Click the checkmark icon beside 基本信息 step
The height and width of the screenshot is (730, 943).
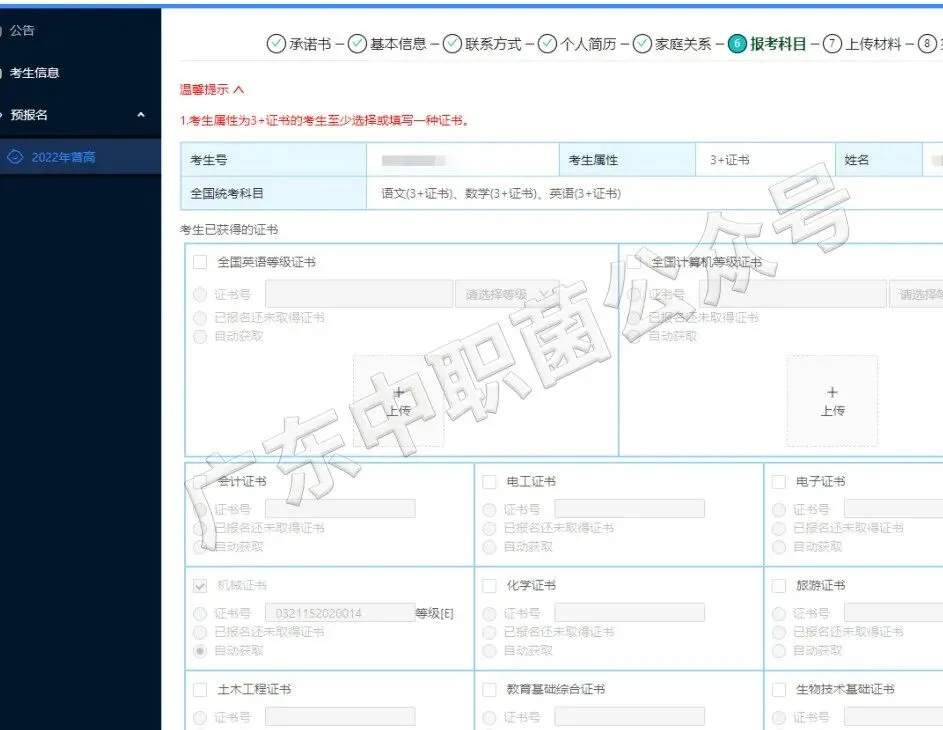(357, 44)
